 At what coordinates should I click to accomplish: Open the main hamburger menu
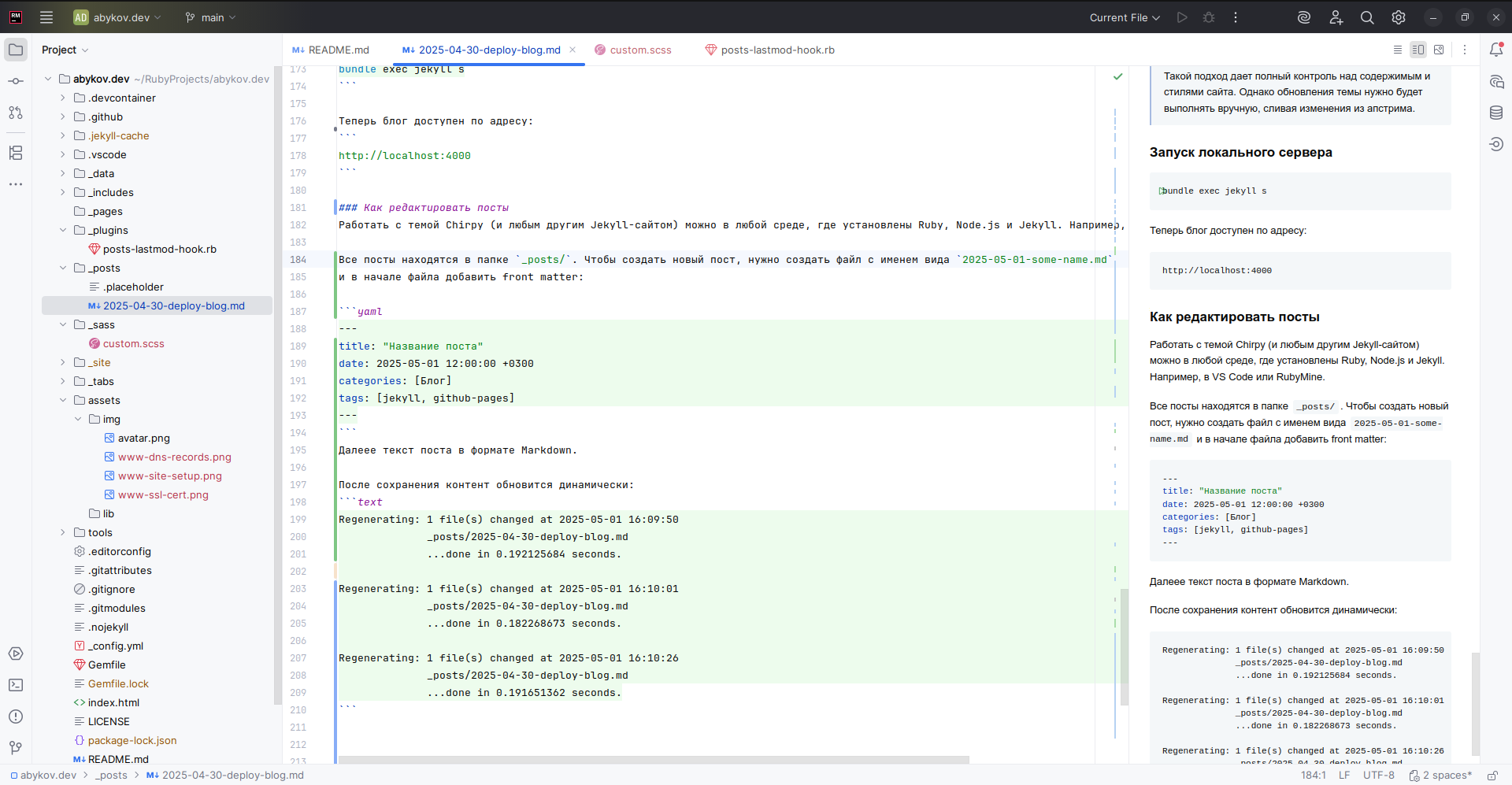coord(46,17)
